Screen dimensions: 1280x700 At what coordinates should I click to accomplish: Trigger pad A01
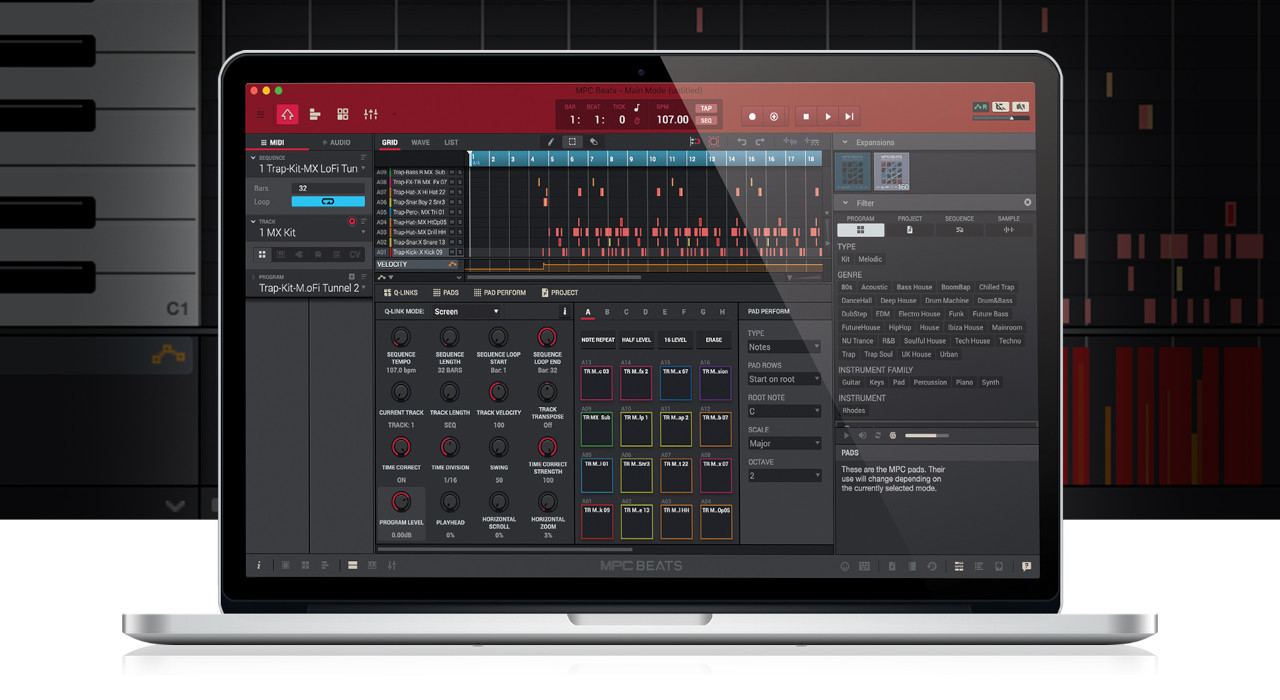(597, 521)
